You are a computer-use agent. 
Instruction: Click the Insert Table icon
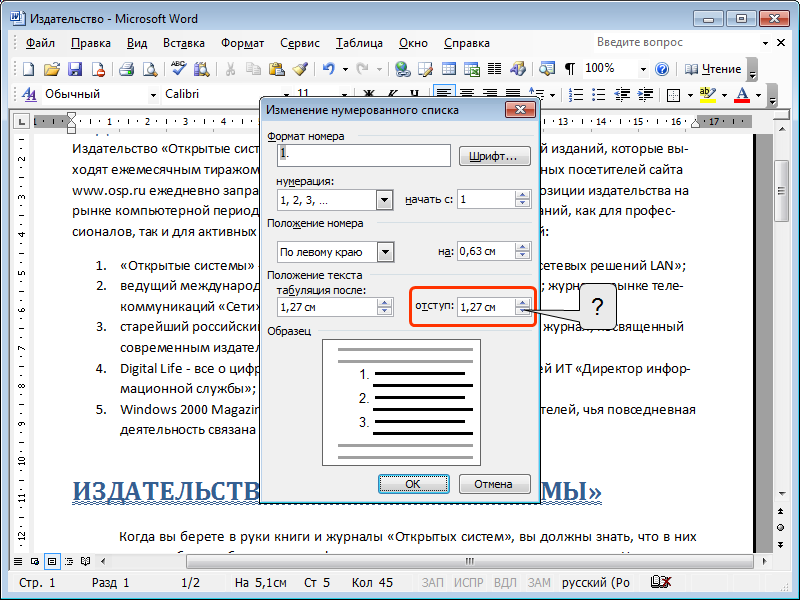(449, 69)
